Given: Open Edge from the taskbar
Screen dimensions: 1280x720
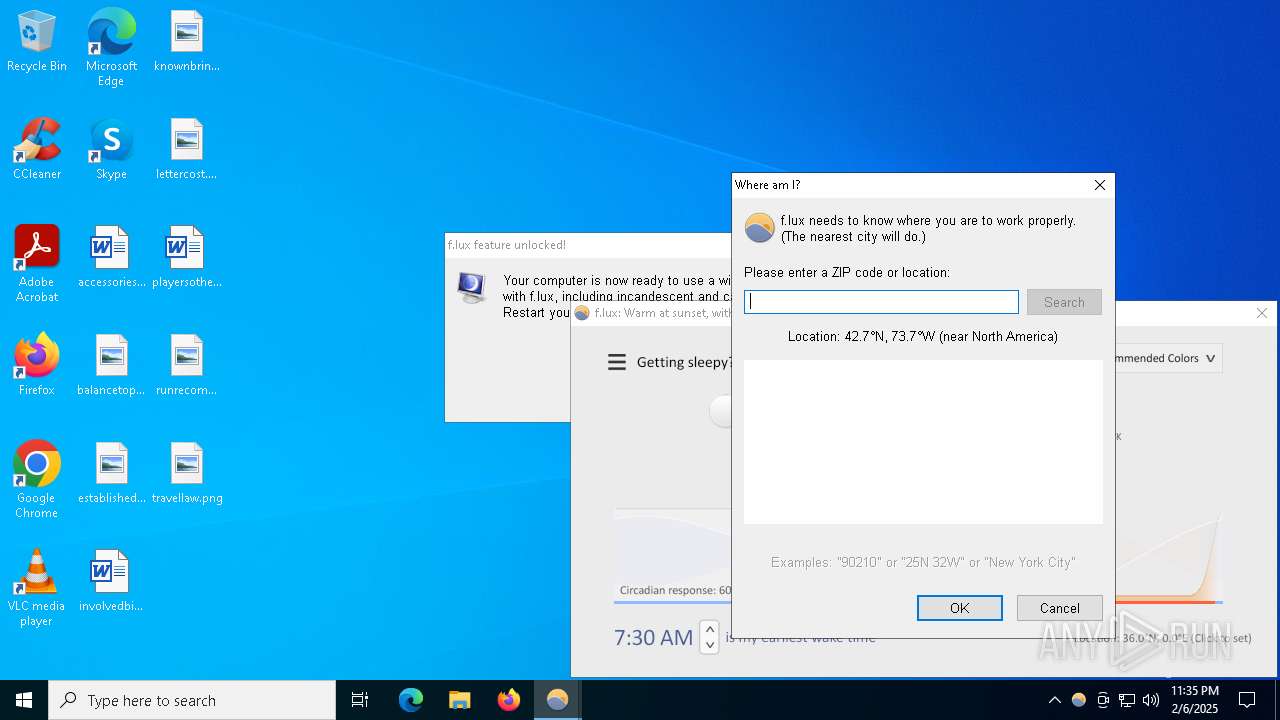Looking at the screenshot, I should (x=411, y=700).
